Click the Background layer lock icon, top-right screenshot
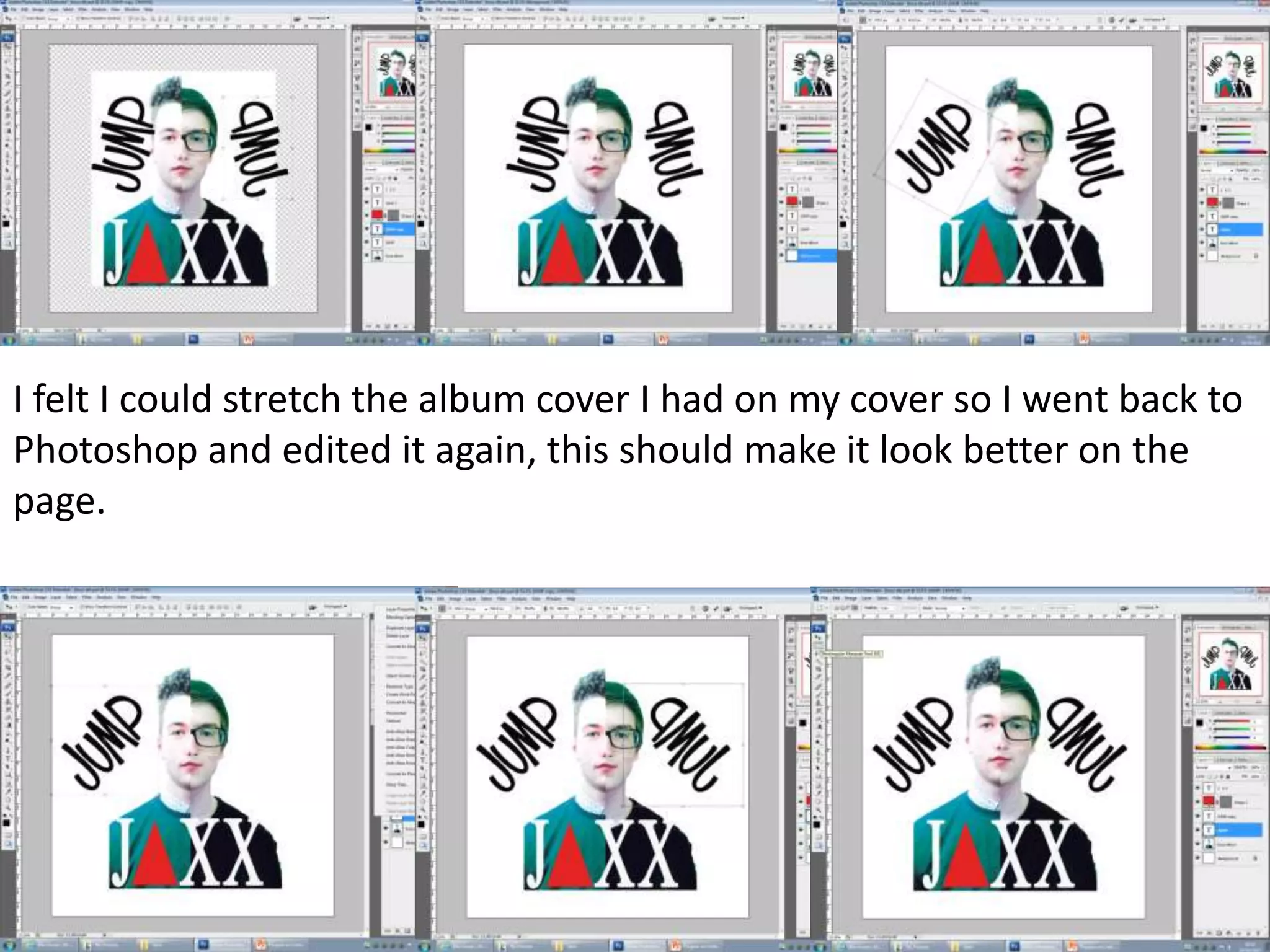Image resolution: width=1270 pixels, height=952 pixels. point(1256,255)
